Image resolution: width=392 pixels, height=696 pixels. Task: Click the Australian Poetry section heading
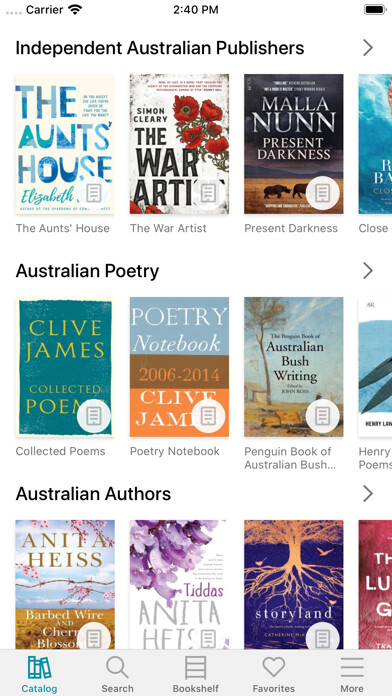click(87, 271)
